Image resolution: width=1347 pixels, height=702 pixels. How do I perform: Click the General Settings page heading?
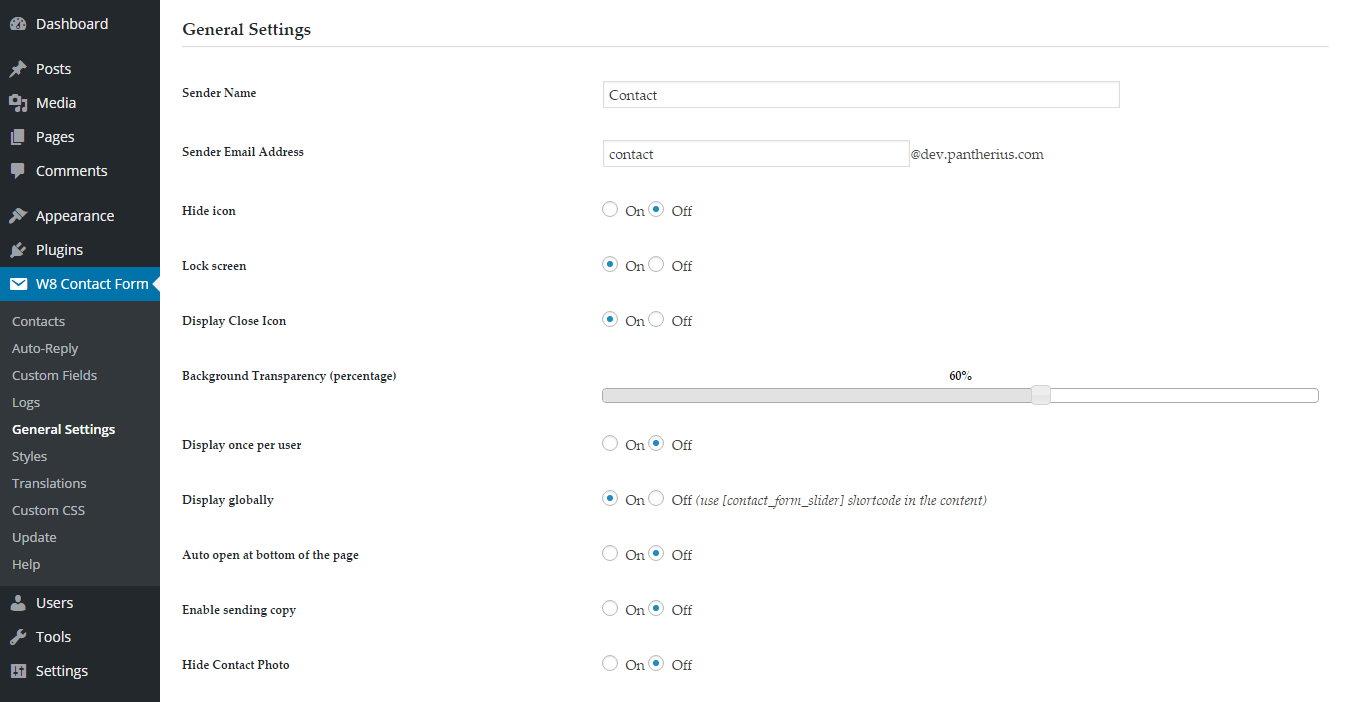click(246, 29)
